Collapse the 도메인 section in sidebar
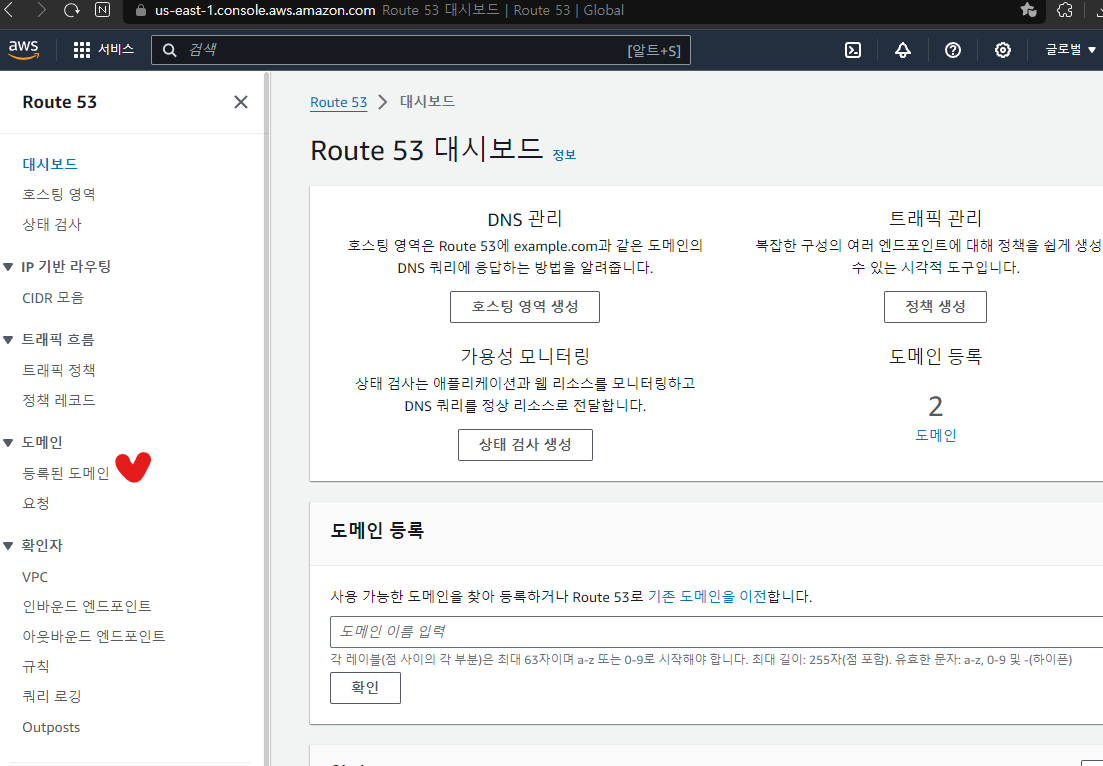This screenshot has width=1103, height=766. pyautogui.click(x=8, y=442)
